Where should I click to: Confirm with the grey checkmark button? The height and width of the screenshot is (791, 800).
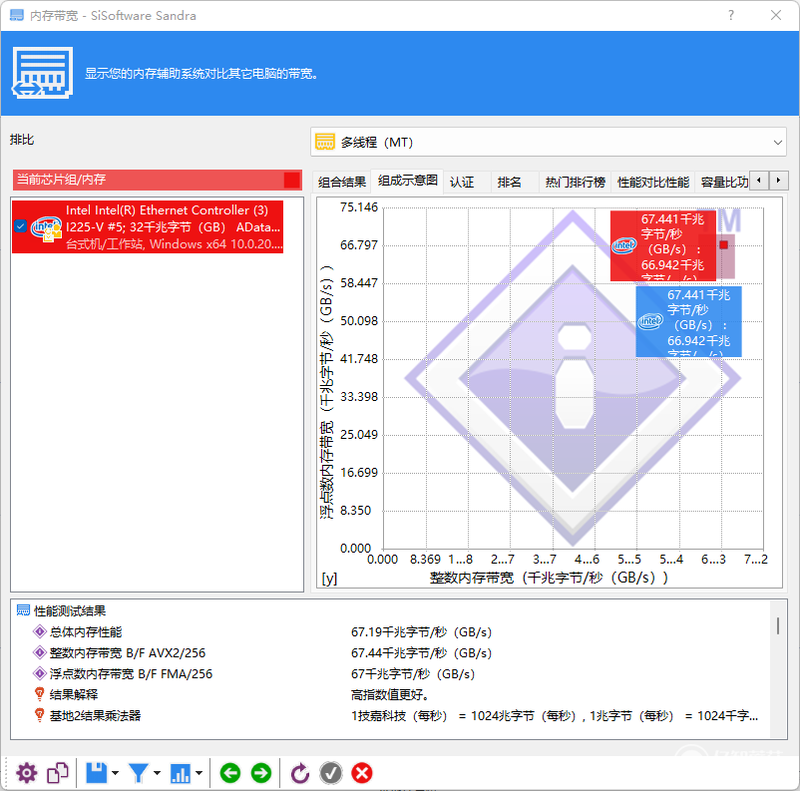point(331,773)
